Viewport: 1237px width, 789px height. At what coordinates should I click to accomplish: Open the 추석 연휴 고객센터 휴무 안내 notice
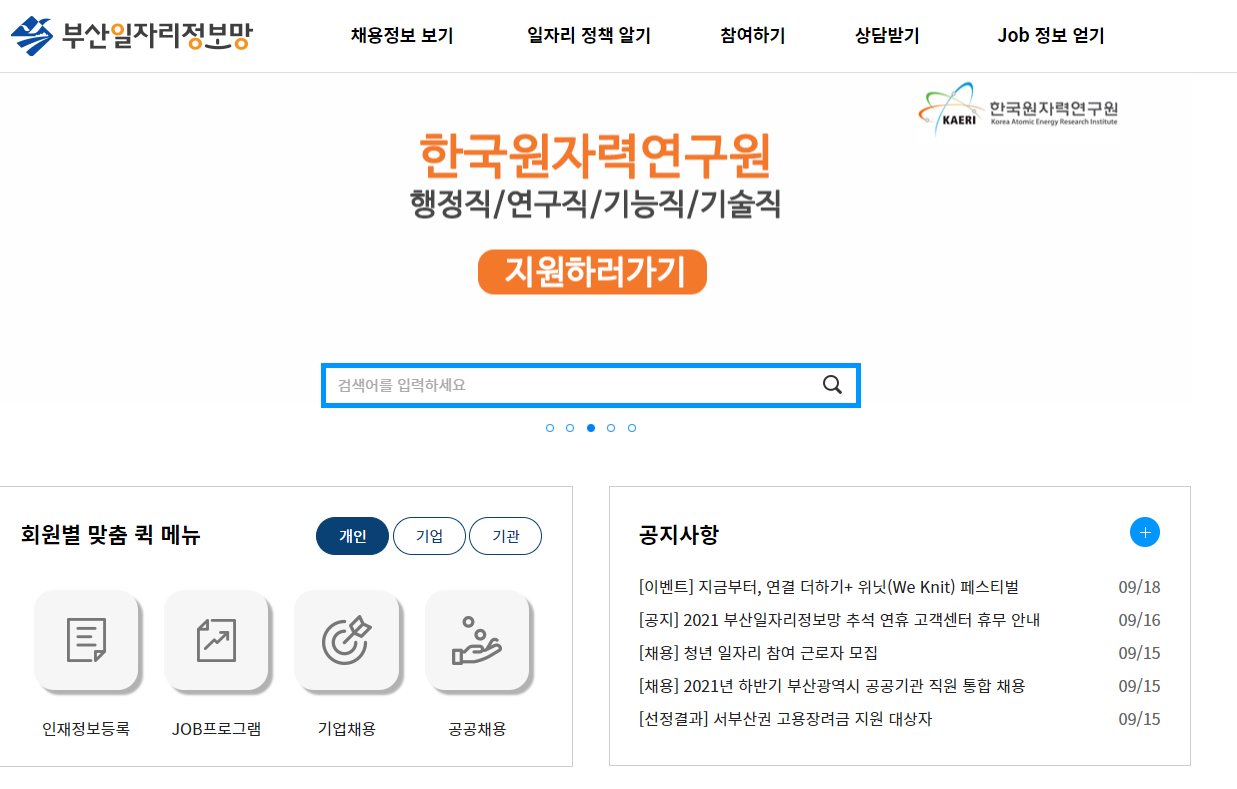[839, 620]
